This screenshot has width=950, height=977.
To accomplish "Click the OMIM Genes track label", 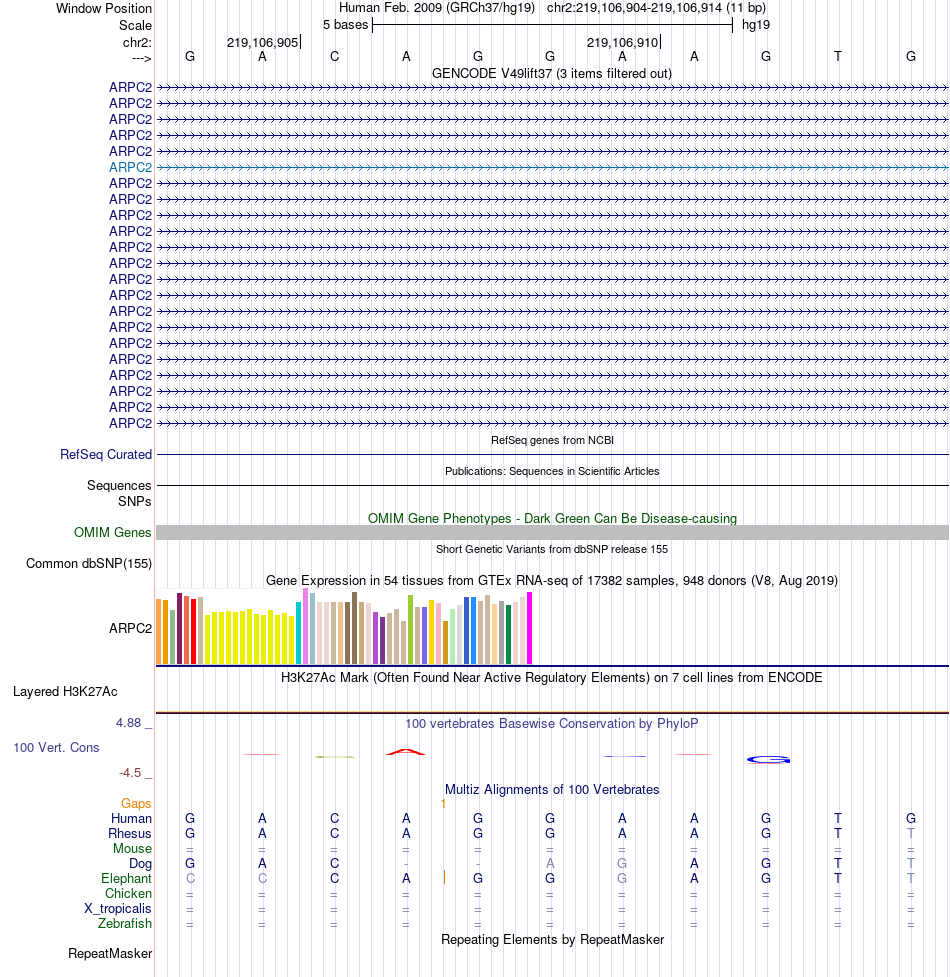I will [x=112, y=533].
